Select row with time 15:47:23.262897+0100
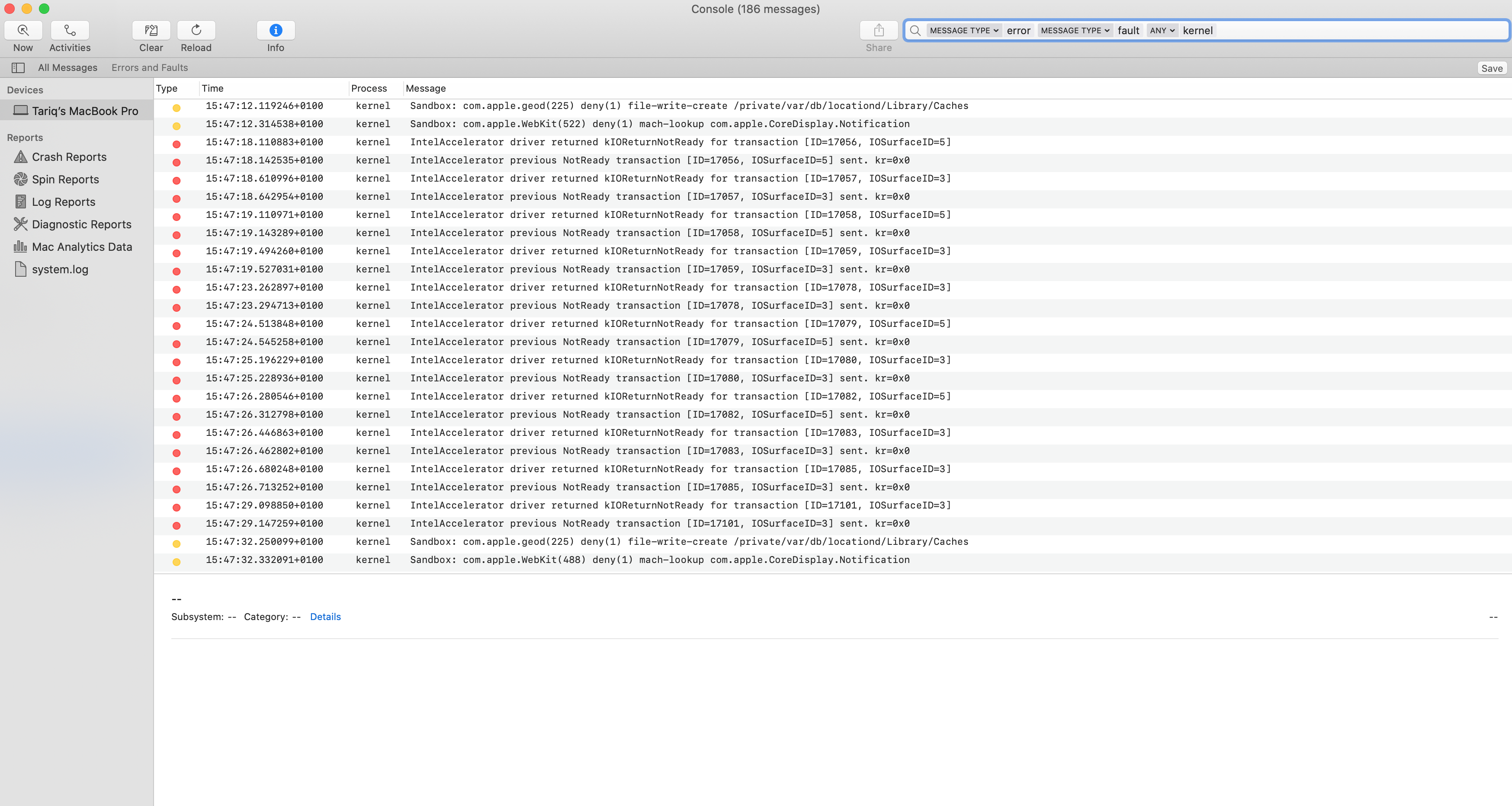The height and width of the screenshot is (806, 1512). [x=833, y=288]
